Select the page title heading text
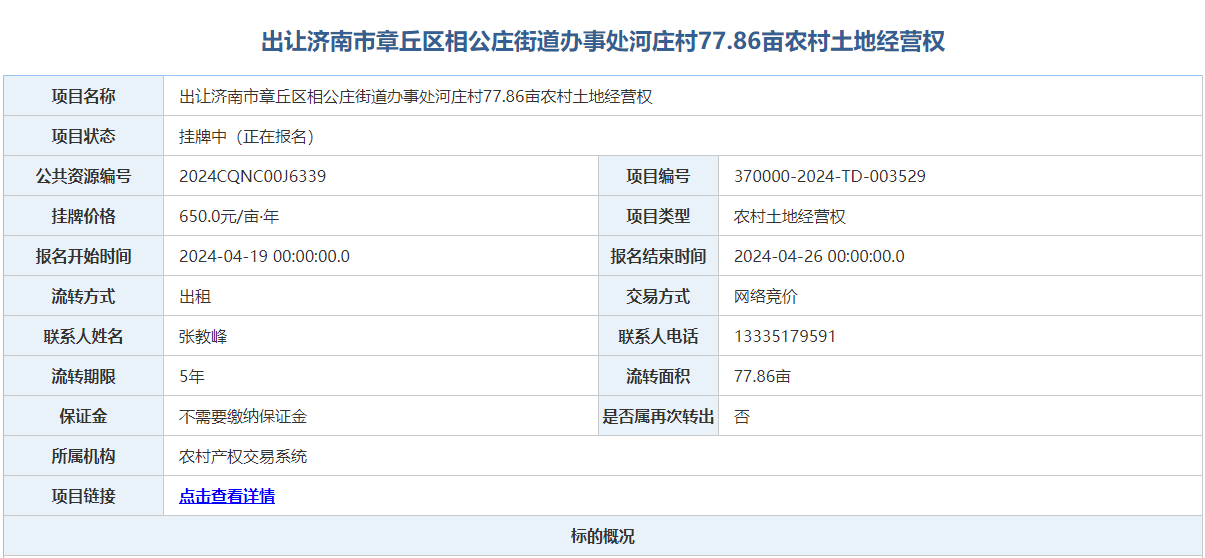Screen dimensions: 1205x558 coord(603,41)
